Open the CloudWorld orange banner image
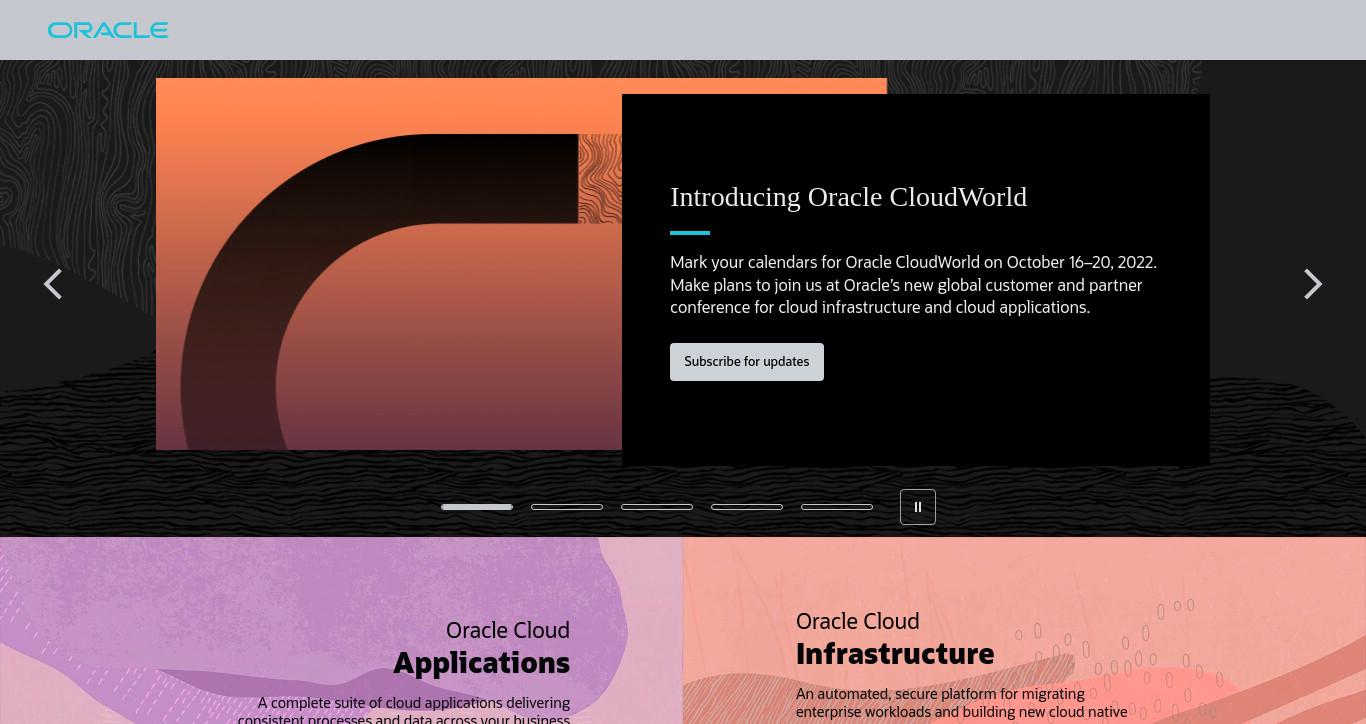This screenshot has width=1366, height=724. tap(389, 264)
